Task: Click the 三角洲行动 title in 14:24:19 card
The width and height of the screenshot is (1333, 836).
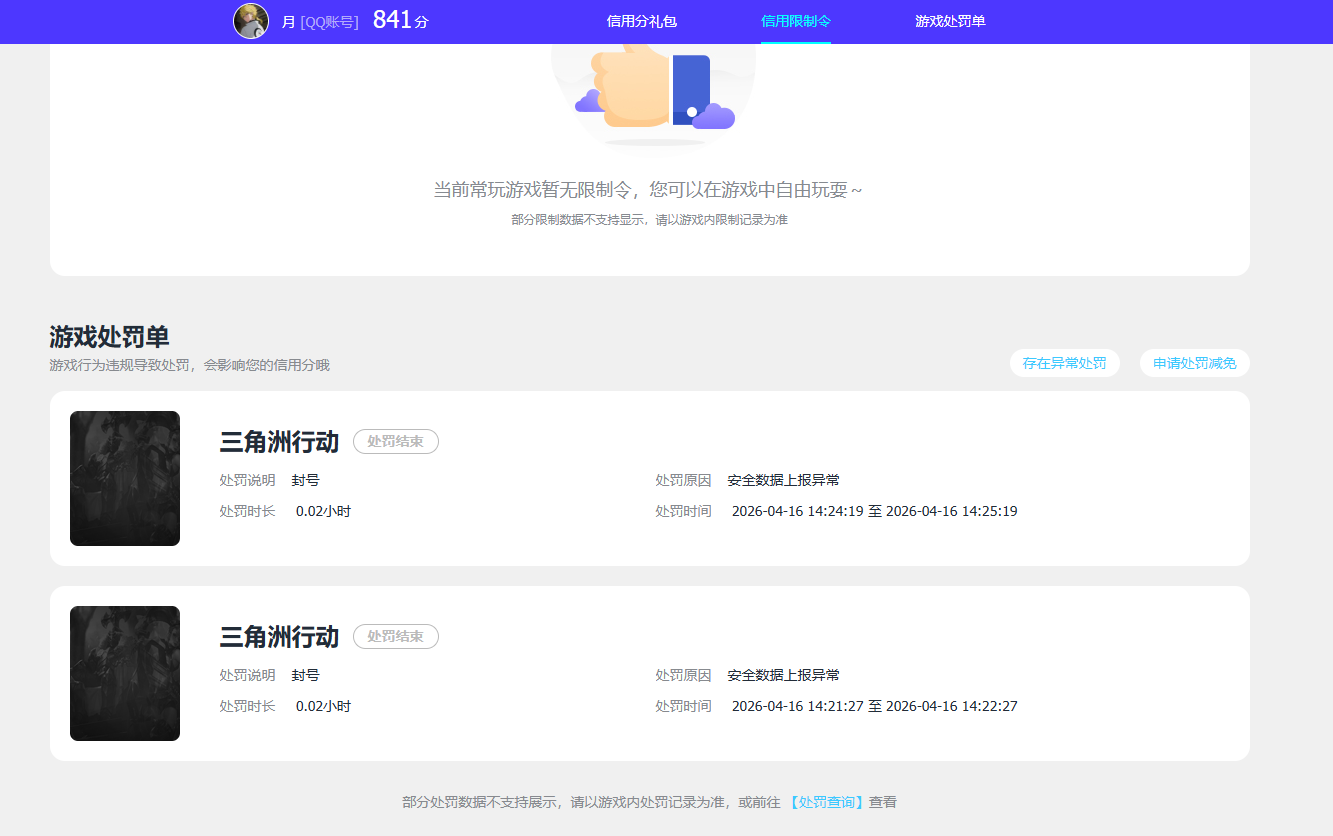Action: (279, 442)
